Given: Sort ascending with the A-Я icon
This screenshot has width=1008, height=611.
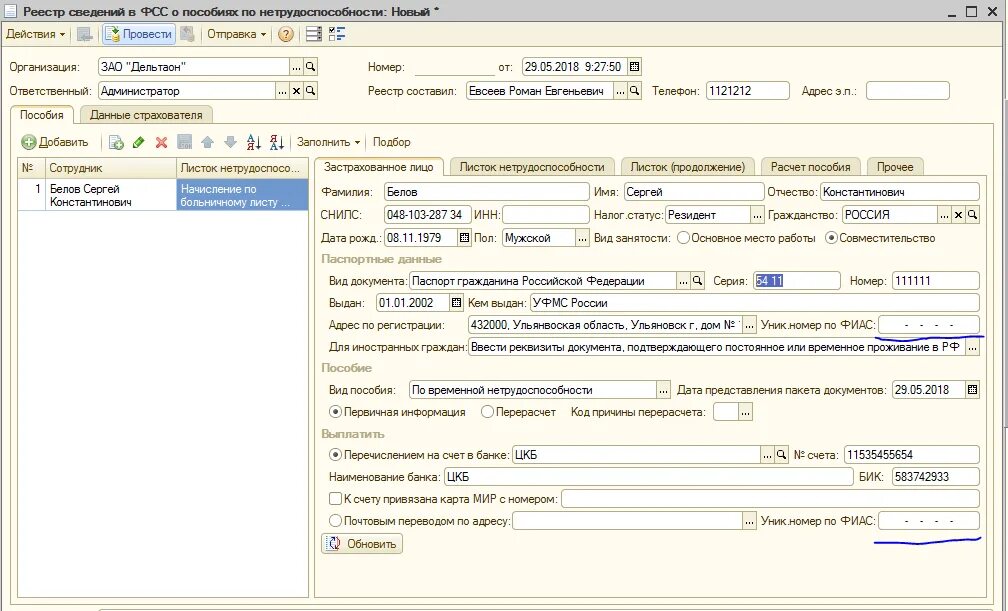Looking at the screenshot, I should coord(254,142).
